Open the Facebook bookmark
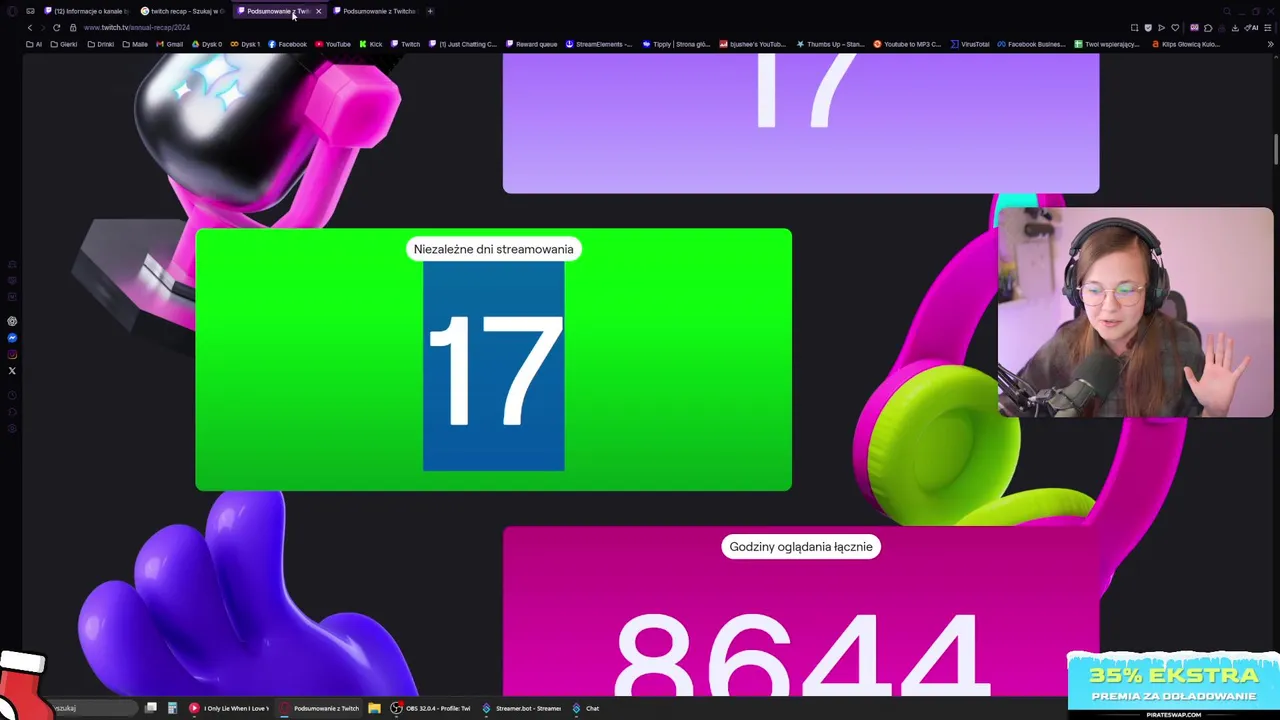The height and width of the screenshot is (720, 1280). tap(287, 44)
